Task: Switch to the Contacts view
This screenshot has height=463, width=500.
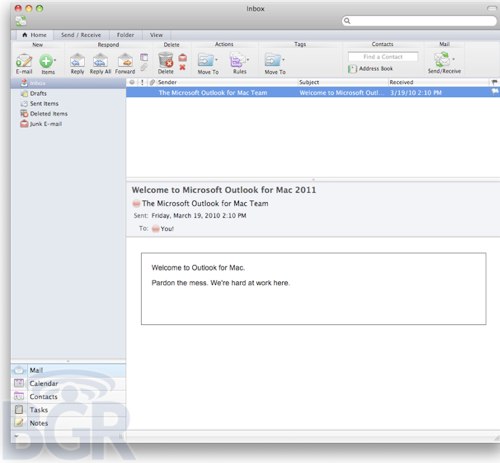Action: (x=68, y=397)
